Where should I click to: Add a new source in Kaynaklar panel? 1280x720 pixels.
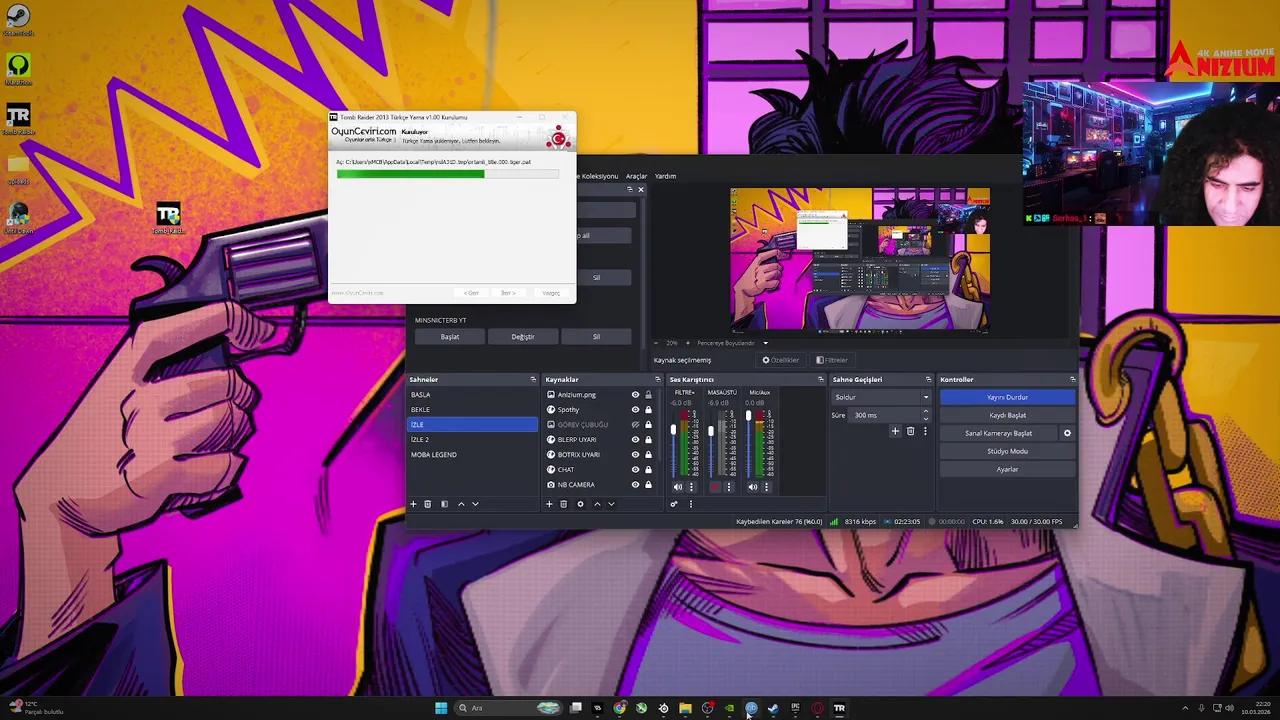point(549,504)
